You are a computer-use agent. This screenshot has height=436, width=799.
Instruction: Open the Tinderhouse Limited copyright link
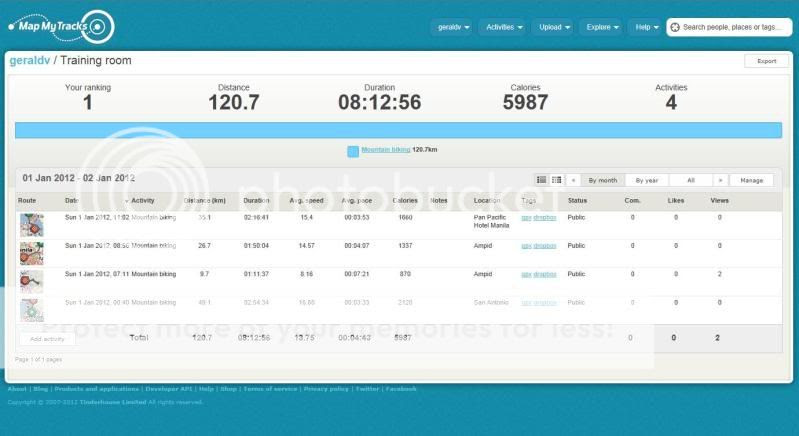[x=113, y=402]
